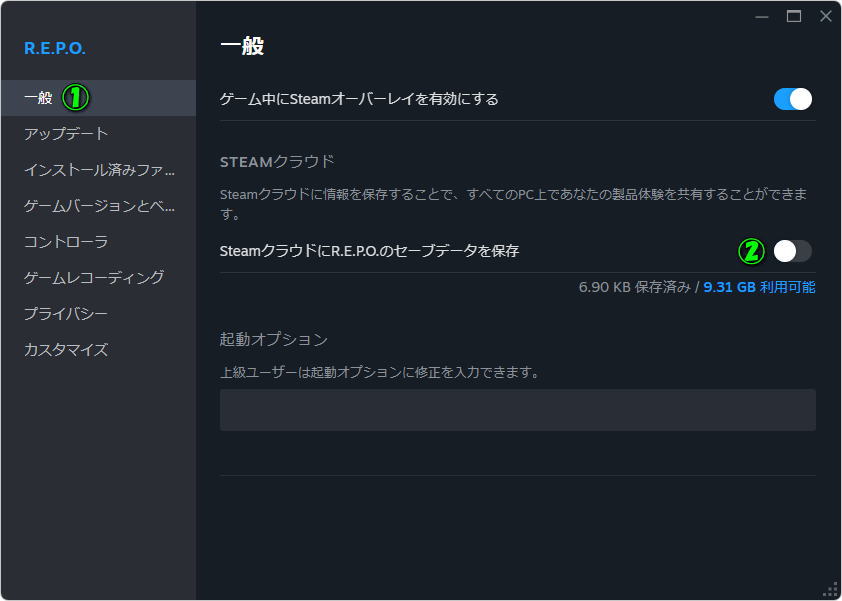Disable the Steamオーバーレイ toggle

tap(793, 99)
